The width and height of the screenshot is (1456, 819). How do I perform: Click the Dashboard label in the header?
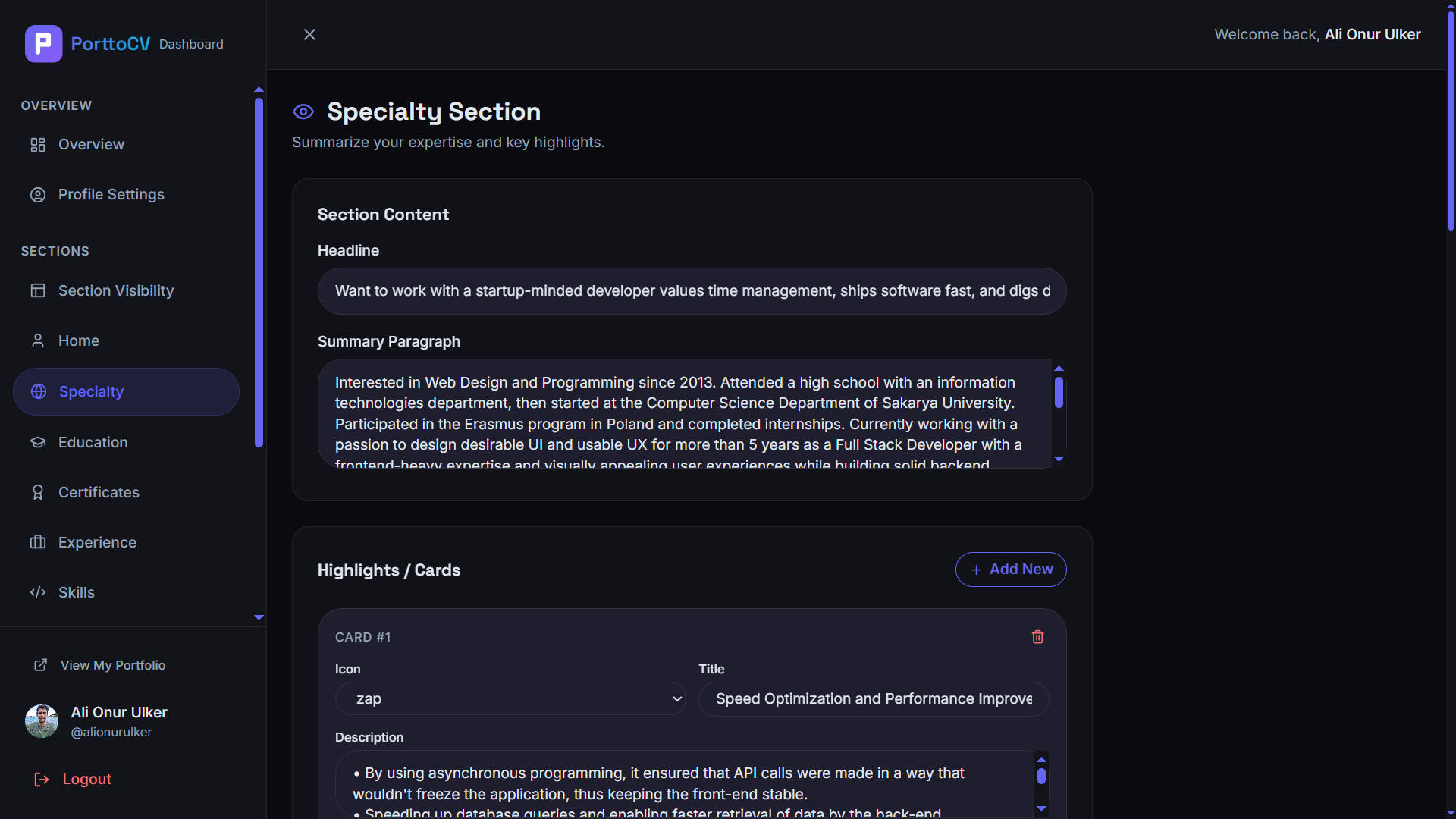(x=191, y=45)
